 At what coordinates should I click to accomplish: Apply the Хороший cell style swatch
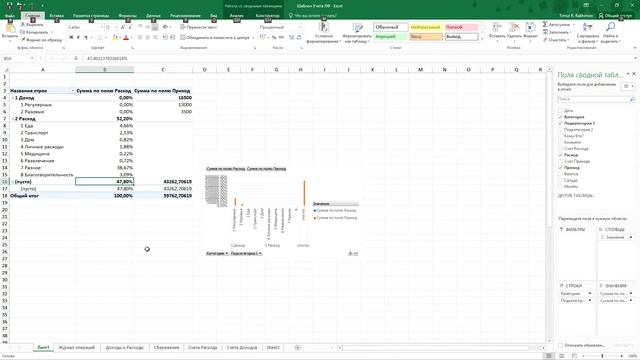click(x=390, y=36)
